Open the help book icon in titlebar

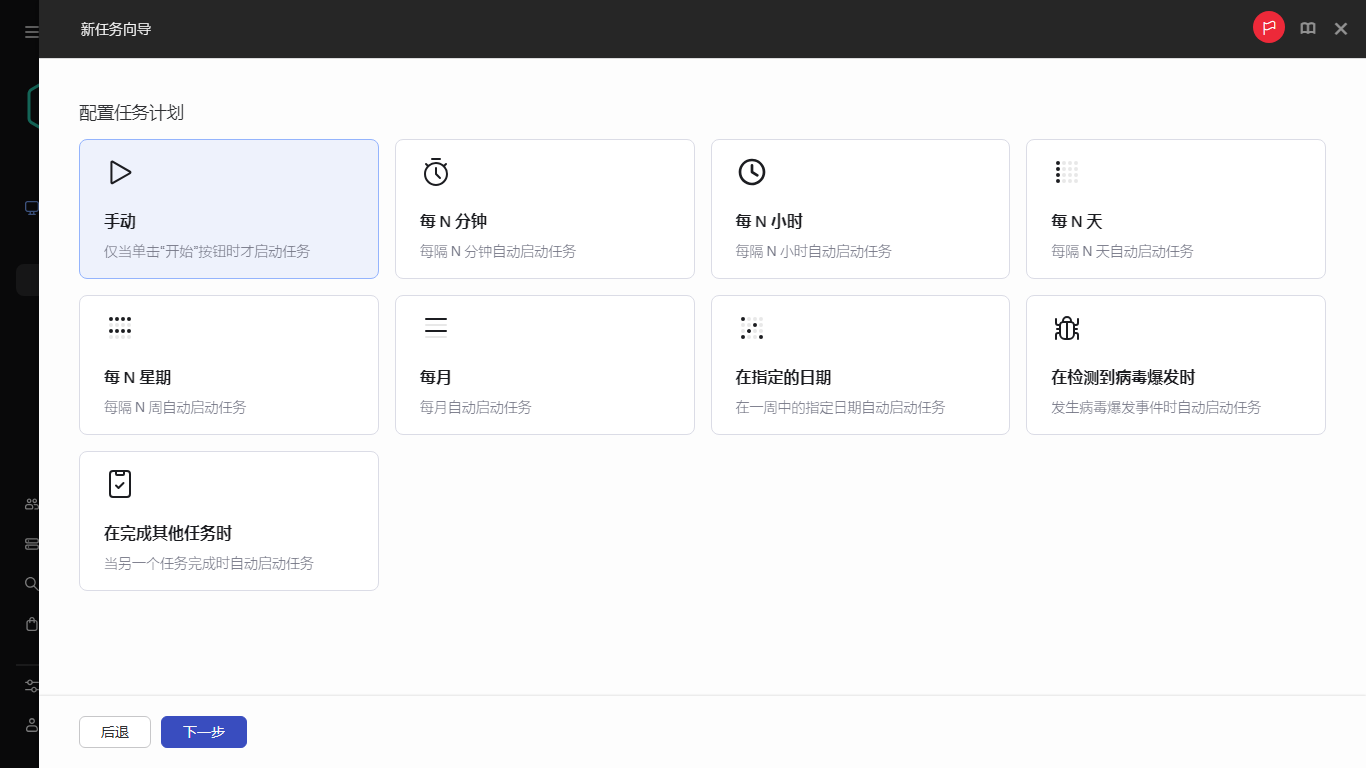pyautogui.click(x=1307, y=27)
